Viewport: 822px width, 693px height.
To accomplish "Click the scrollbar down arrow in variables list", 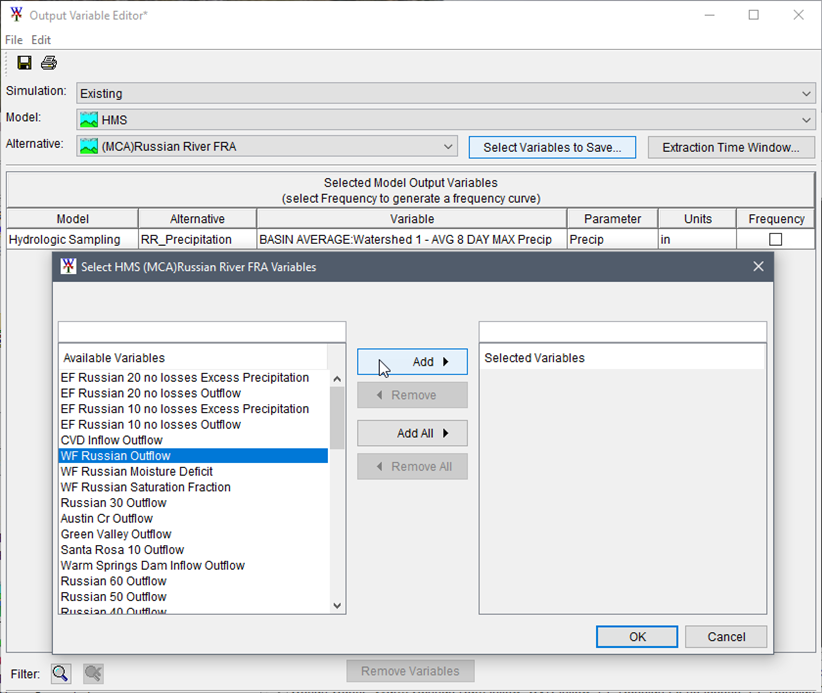I will point(337,605).
